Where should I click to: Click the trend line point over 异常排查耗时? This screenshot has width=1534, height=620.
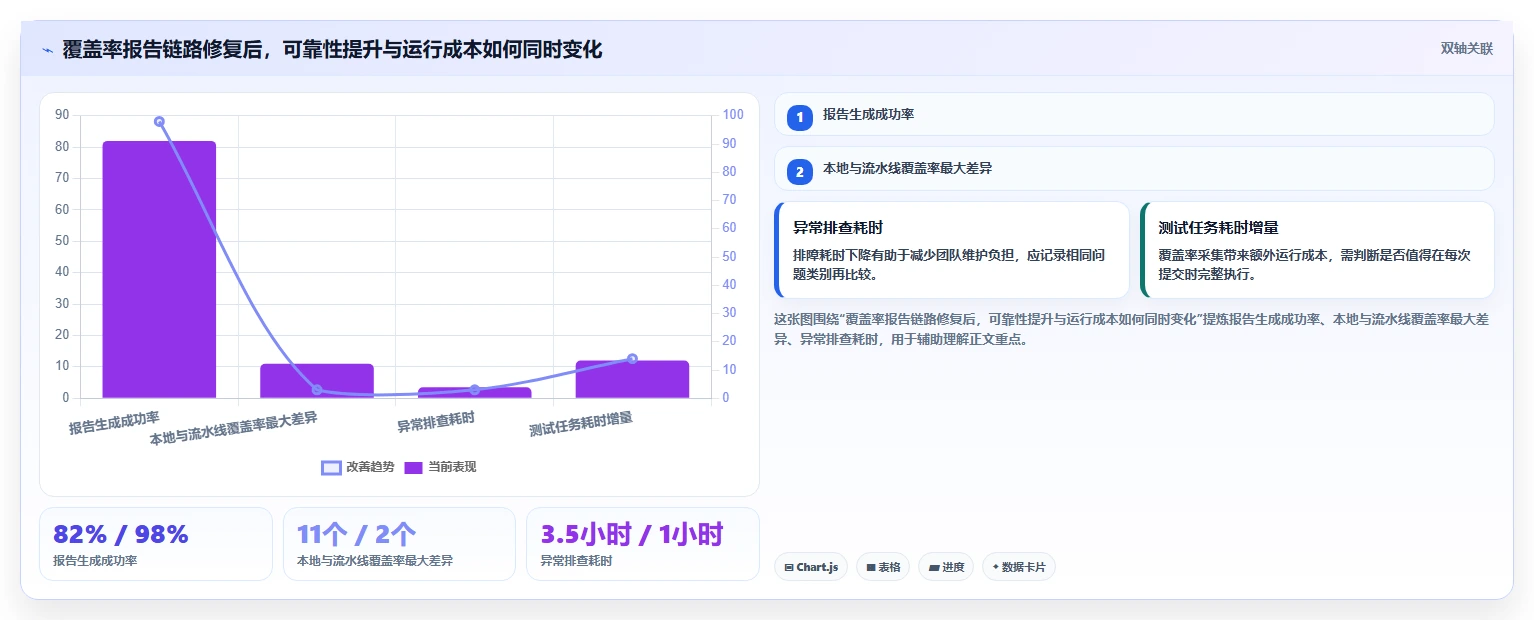point(474,390)
